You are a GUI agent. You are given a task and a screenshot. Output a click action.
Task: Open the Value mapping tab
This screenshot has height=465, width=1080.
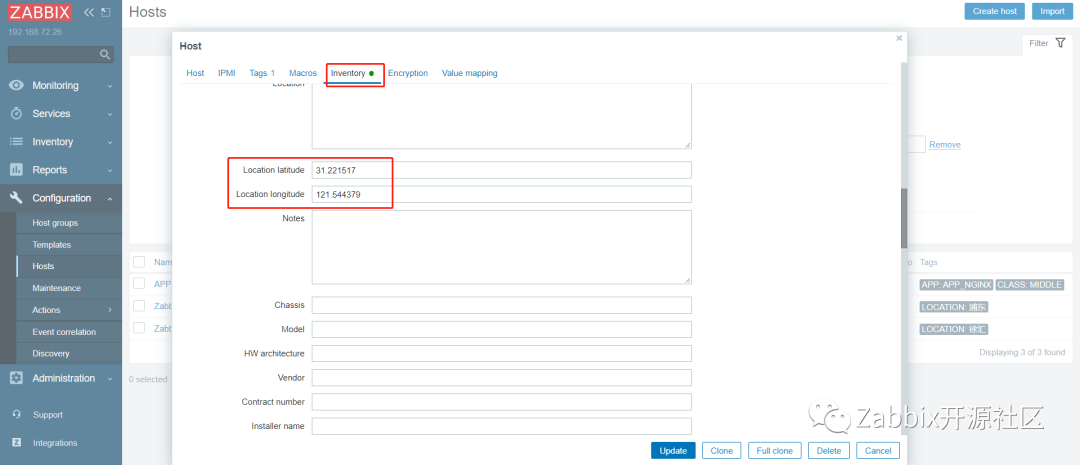469,73
